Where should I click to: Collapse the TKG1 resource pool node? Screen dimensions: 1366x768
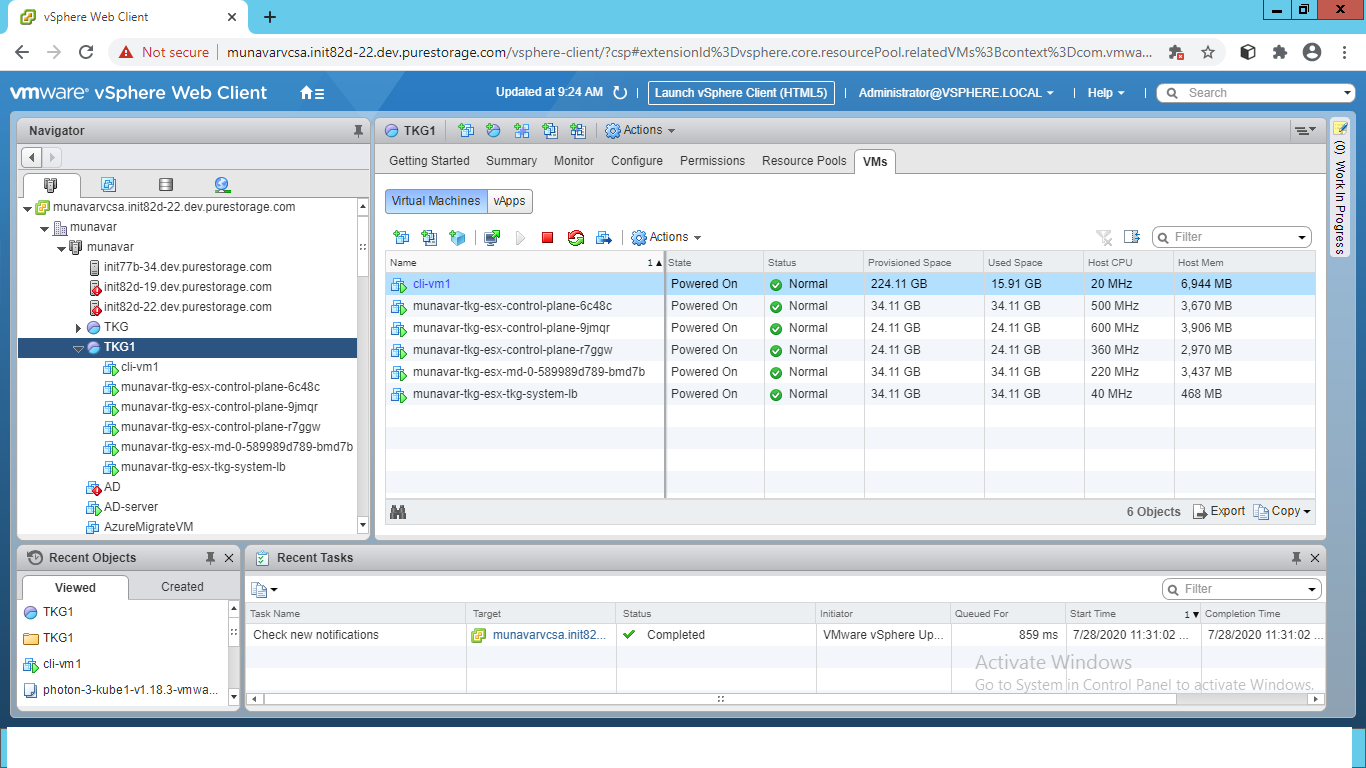tap(78, 348)
